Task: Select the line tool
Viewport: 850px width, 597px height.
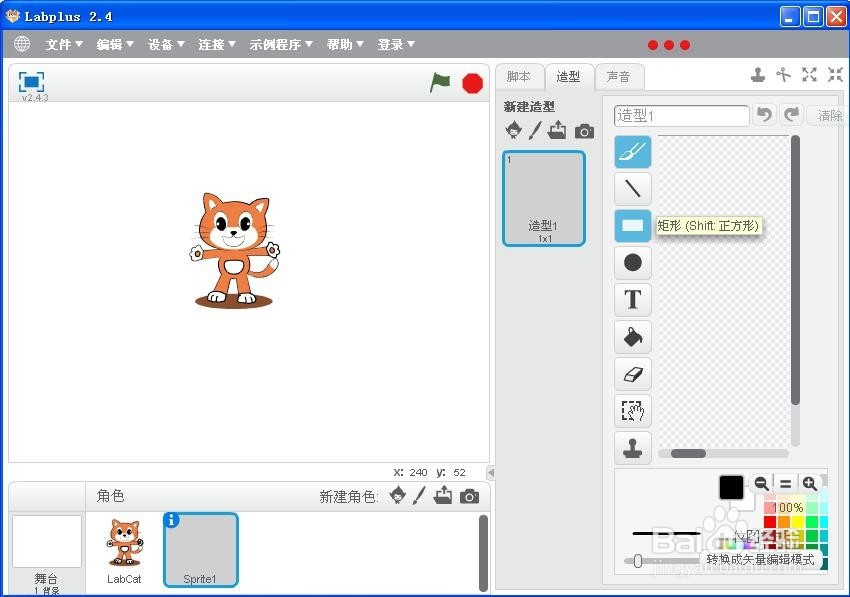Action: 633,189
